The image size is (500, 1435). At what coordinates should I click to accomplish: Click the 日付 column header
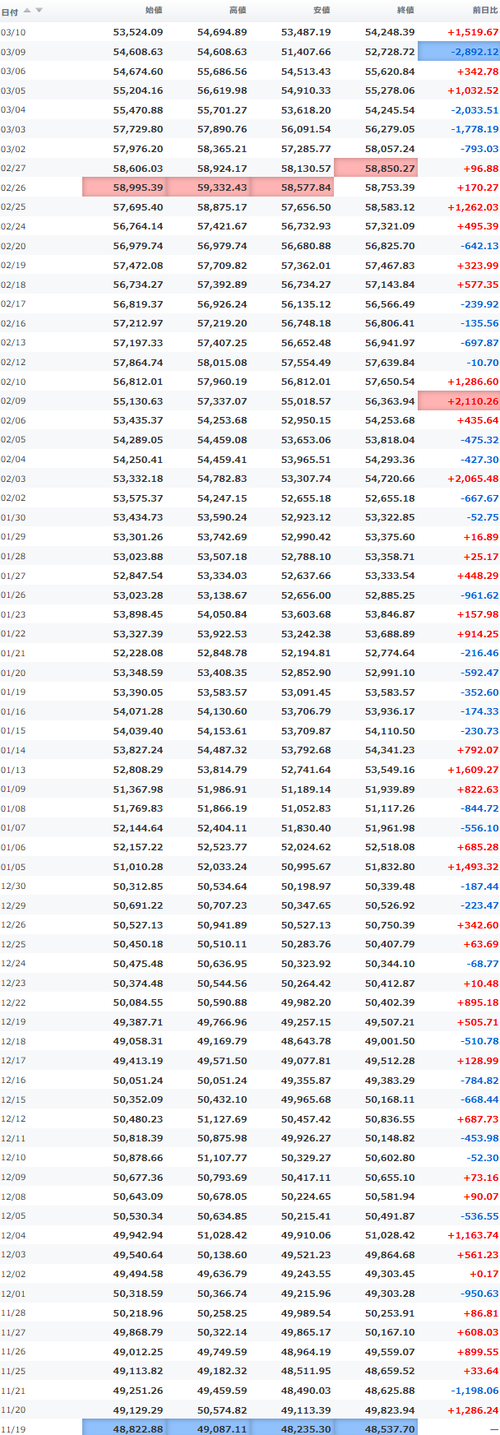pos(9,10)
